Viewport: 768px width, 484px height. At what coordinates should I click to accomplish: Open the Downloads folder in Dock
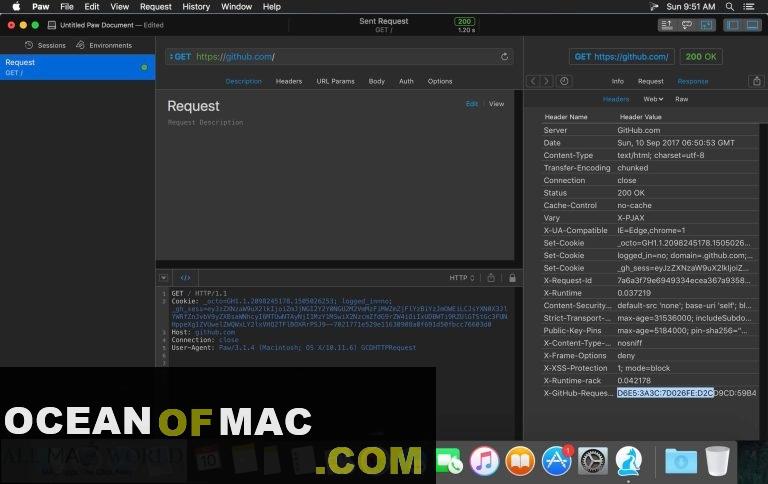tap(681, 461)
